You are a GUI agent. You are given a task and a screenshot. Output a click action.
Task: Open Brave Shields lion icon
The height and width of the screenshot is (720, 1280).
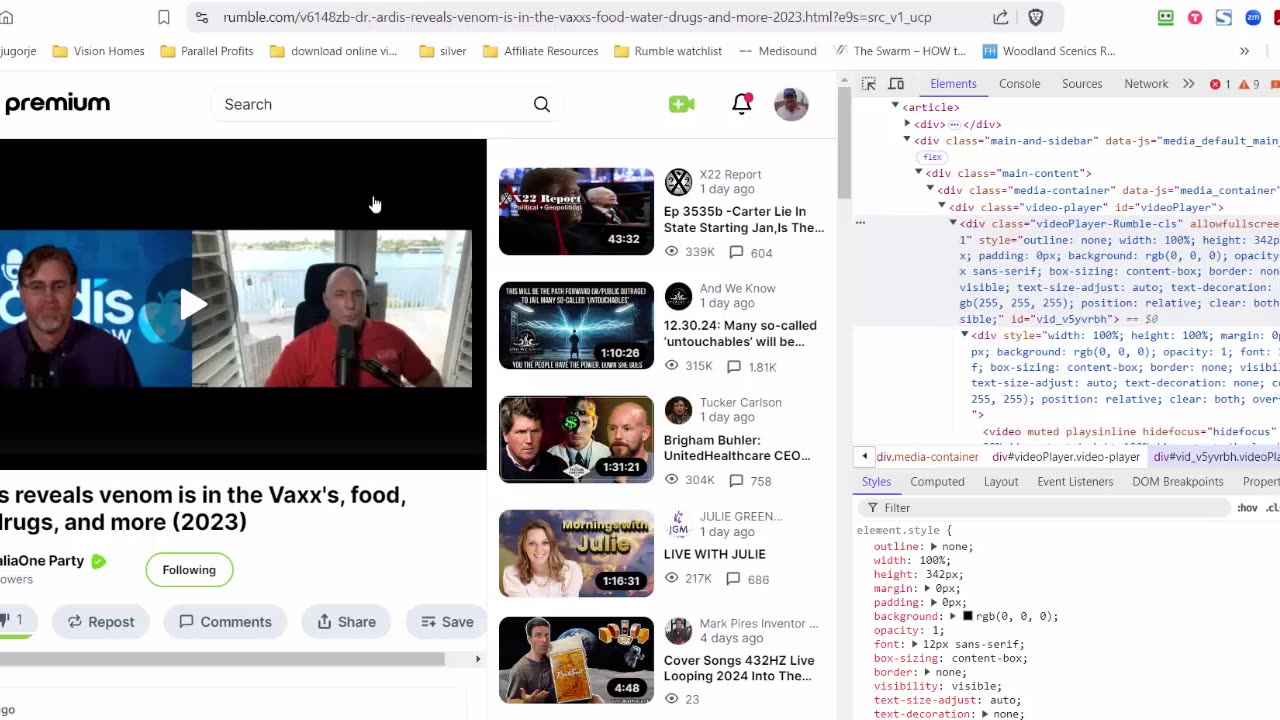1036,17
